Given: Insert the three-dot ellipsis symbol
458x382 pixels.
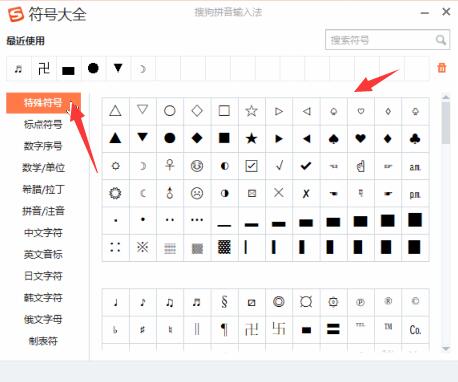Looking at the screenshot, I should [197, 220].
